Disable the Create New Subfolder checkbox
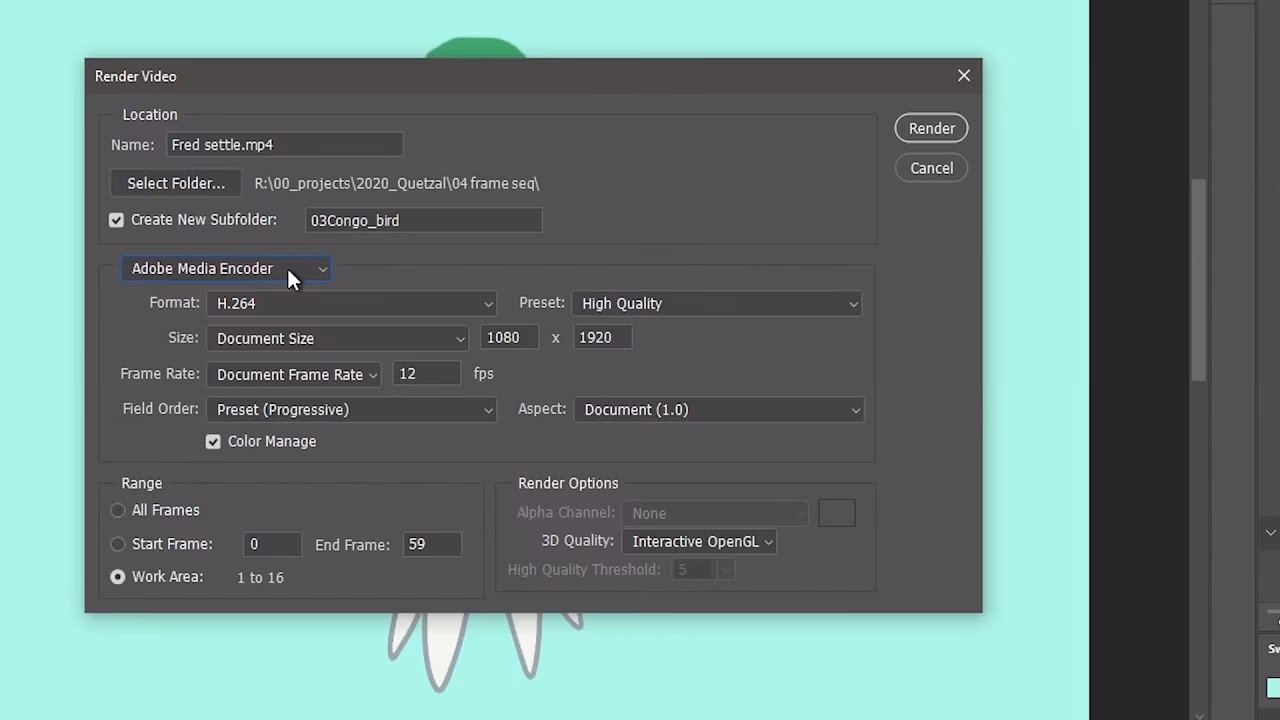1280x720 pixels. click(116, 219)
